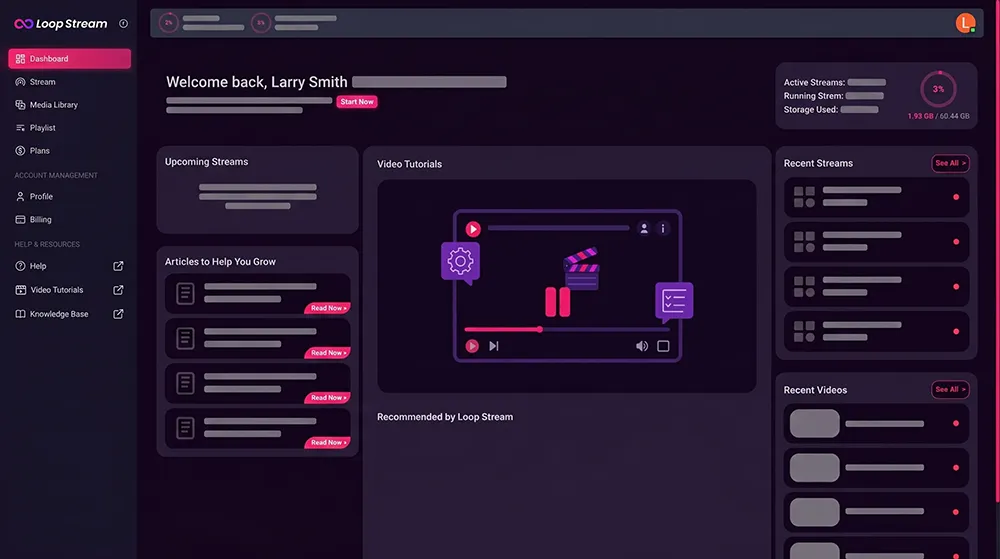
Task: Click See All in Recent Streams
Action: coord(950,163)
